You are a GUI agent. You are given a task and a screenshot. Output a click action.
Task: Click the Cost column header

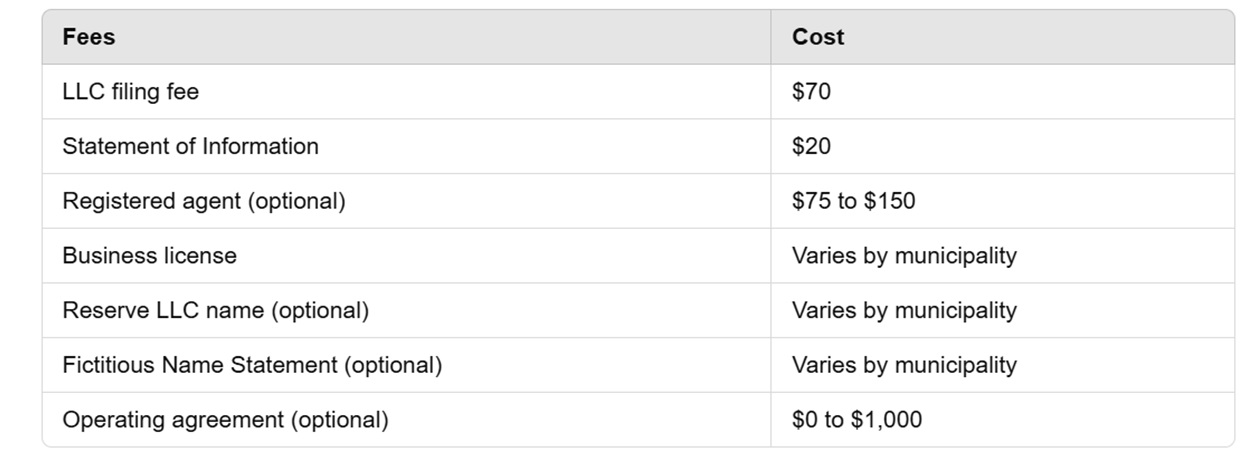coord(818,38)
